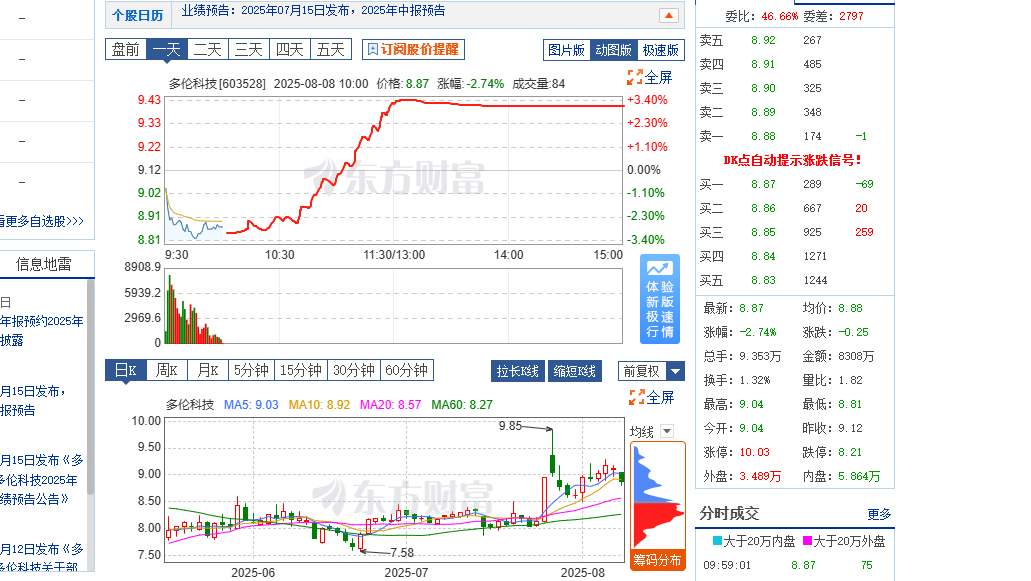
Task: Switch to 动图版 chart mode
Action: coord(613,50)
